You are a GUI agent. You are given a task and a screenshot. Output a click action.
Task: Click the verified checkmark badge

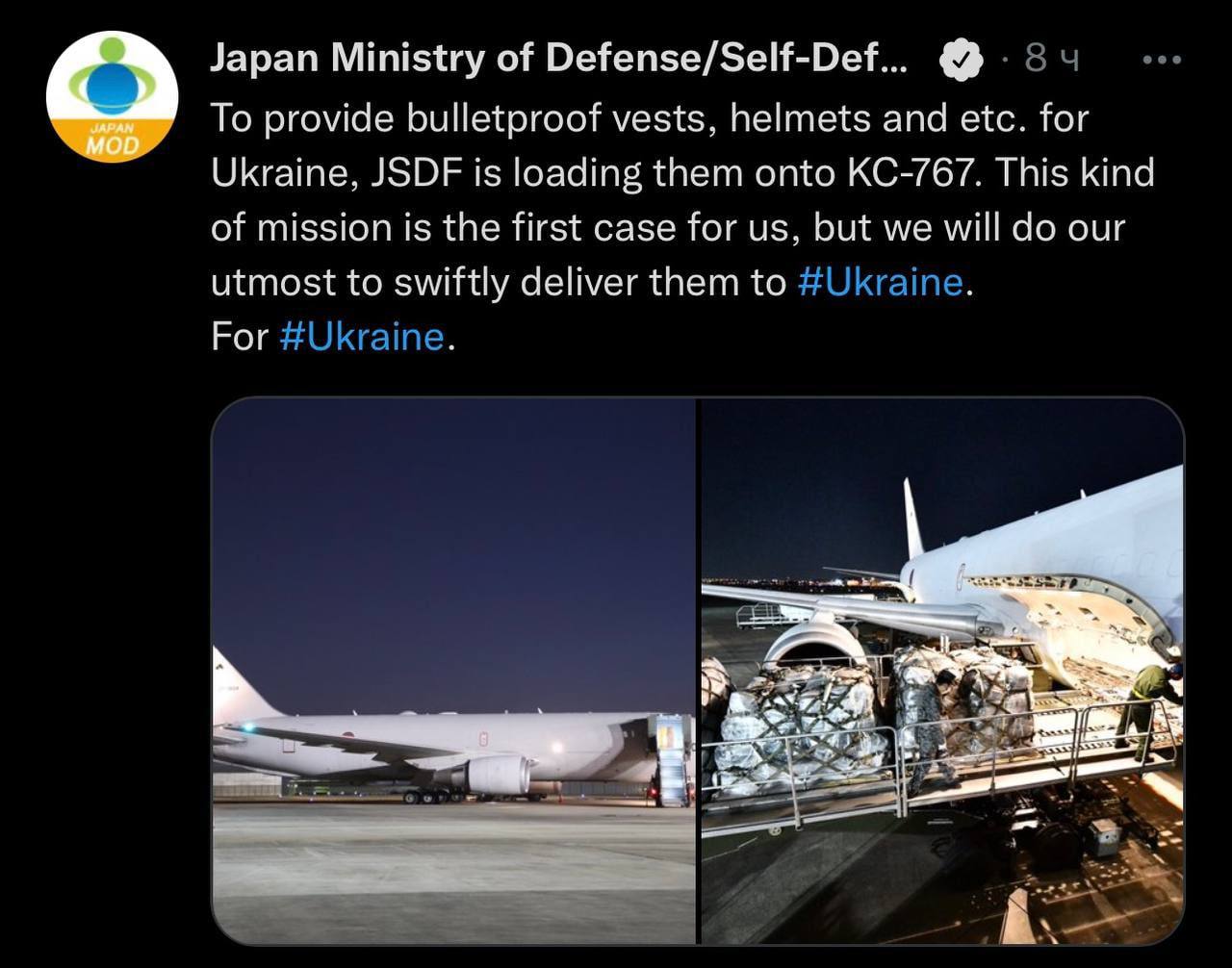(960, 62)
